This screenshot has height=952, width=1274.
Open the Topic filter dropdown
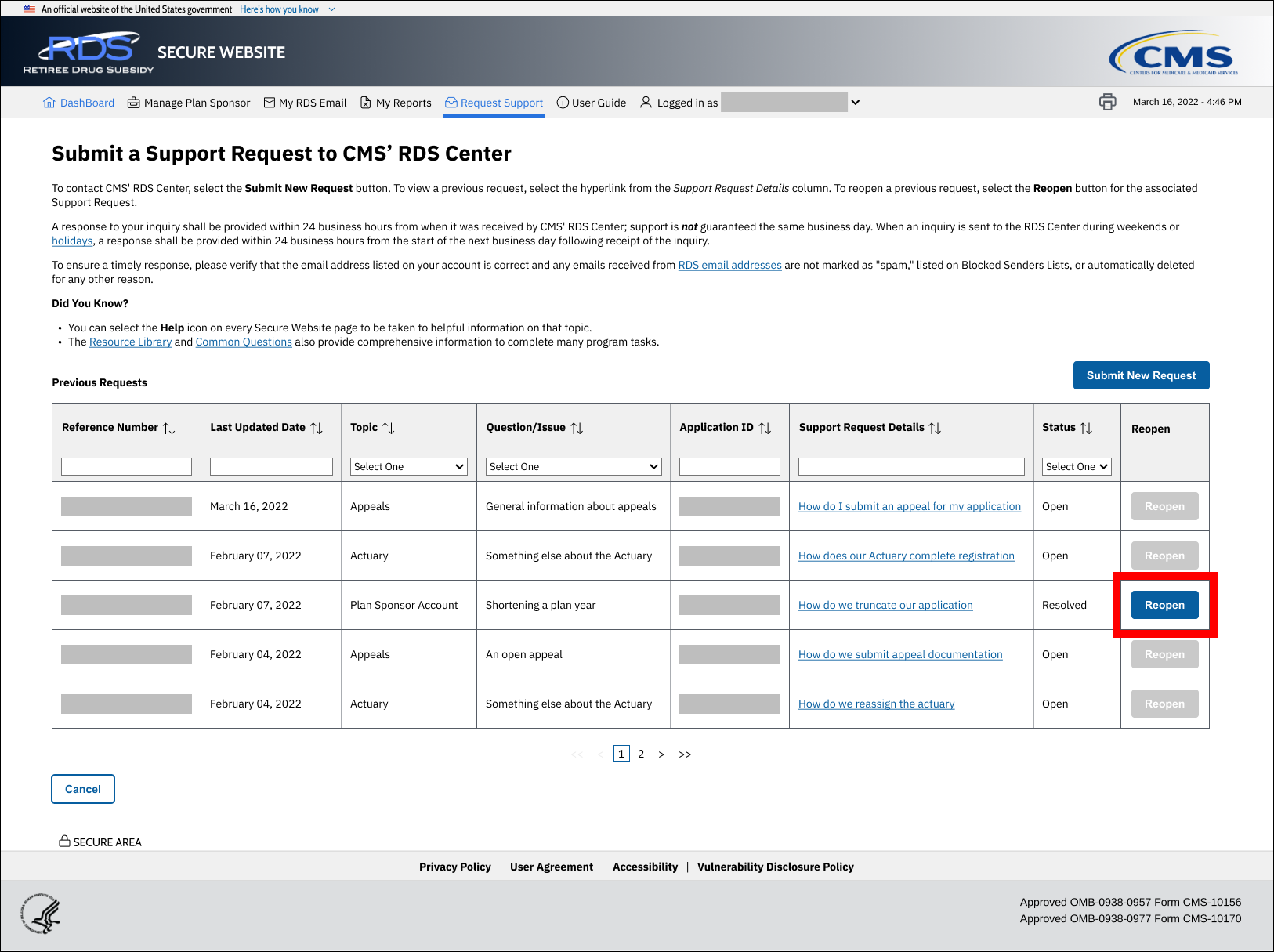click(408, 466)
